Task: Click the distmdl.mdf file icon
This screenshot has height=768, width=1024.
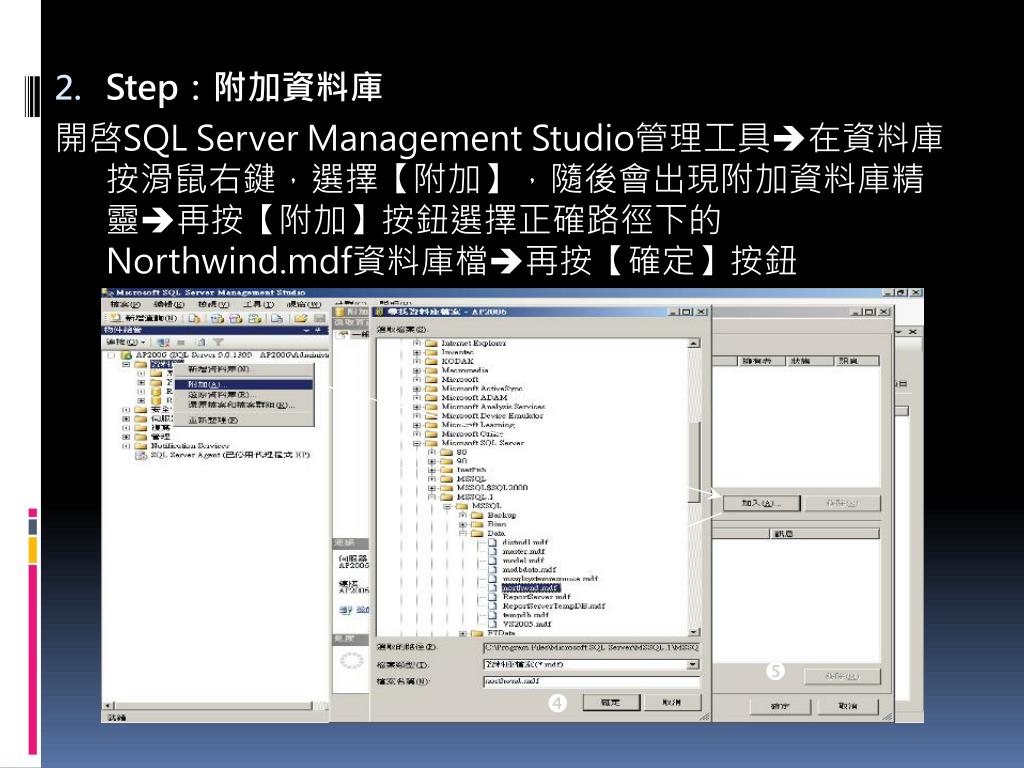Action: (493, 542)
